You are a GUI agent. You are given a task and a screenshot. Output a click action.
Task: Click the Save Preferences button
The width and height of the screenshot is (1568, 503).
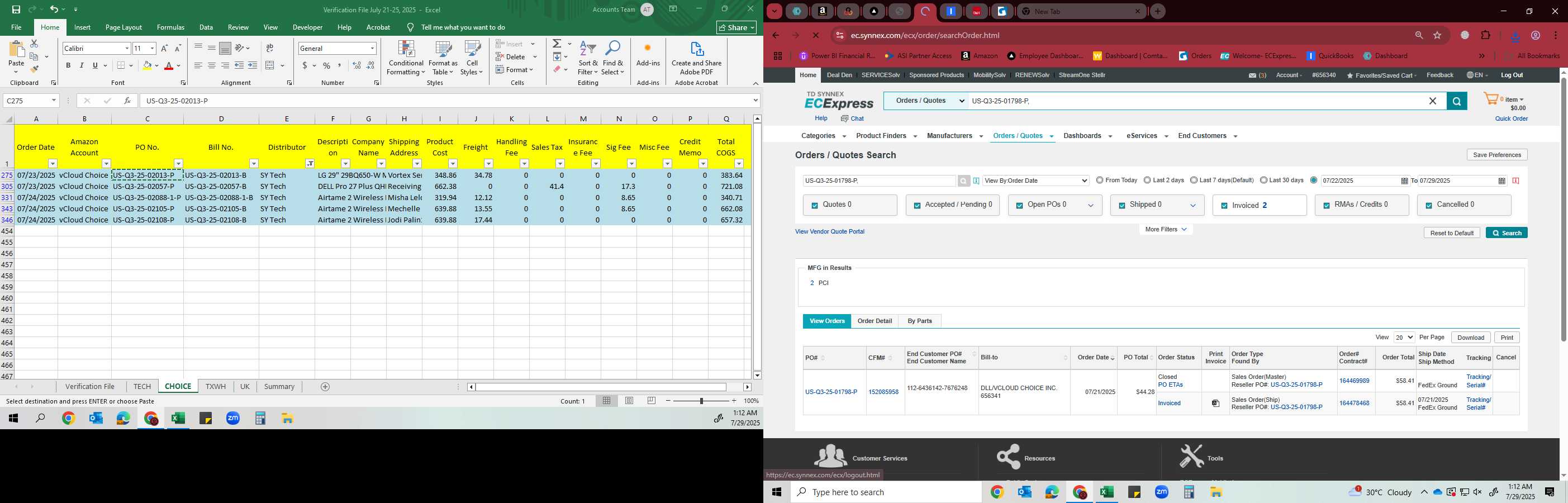[x=1497, y=155]
